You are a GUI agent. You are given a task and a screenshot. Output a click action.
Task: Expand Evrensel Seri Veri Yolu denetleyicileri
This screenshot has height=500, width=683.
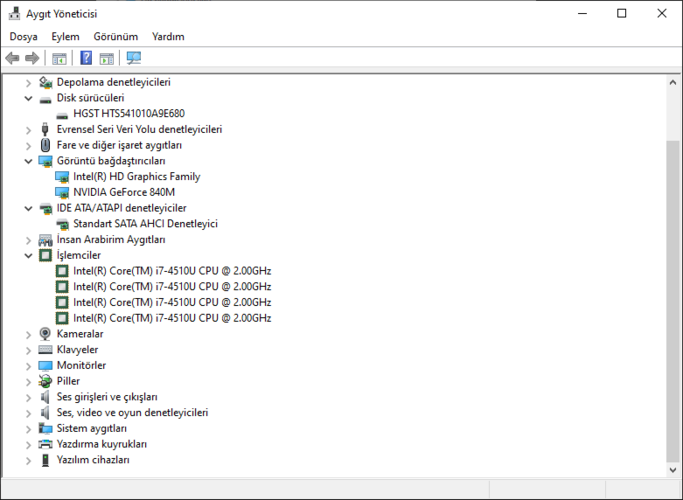(x=28, y=130)
